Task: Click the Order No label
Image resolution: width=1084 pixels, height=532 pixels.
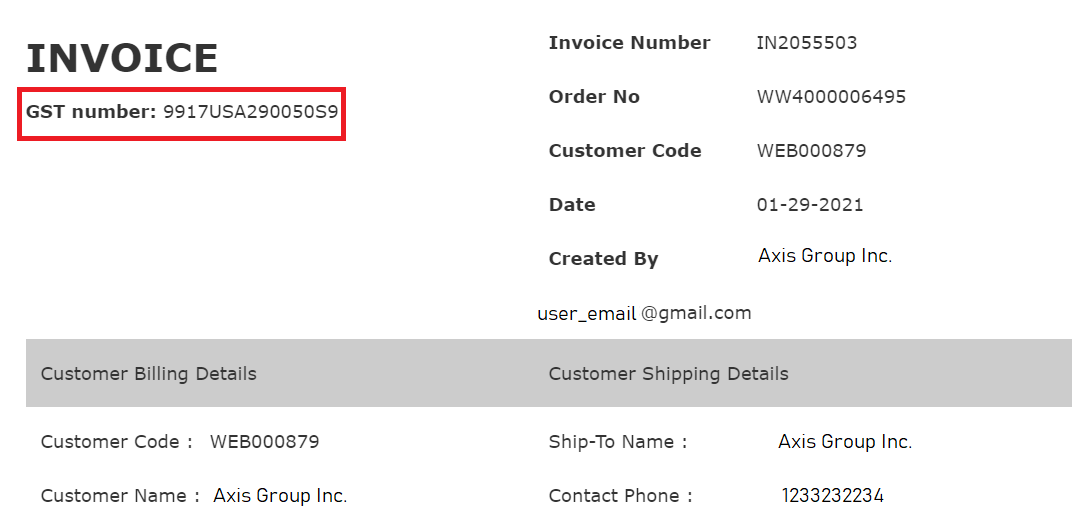Action: tap(594, 97)
